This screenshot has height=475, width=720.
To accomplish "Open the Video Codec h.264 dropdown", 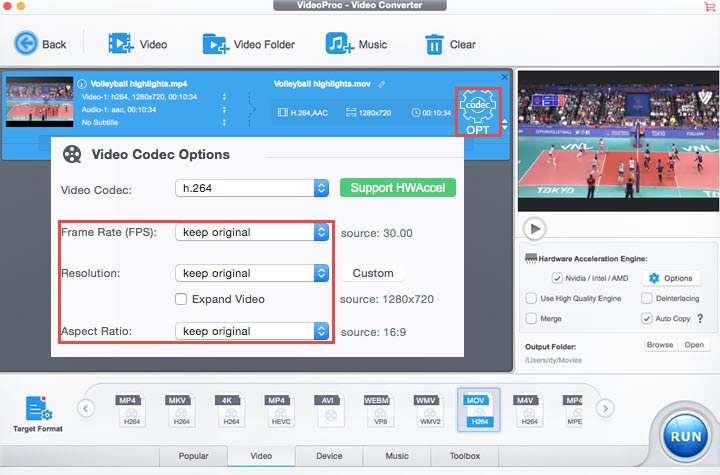I will [x=252, y=188].
